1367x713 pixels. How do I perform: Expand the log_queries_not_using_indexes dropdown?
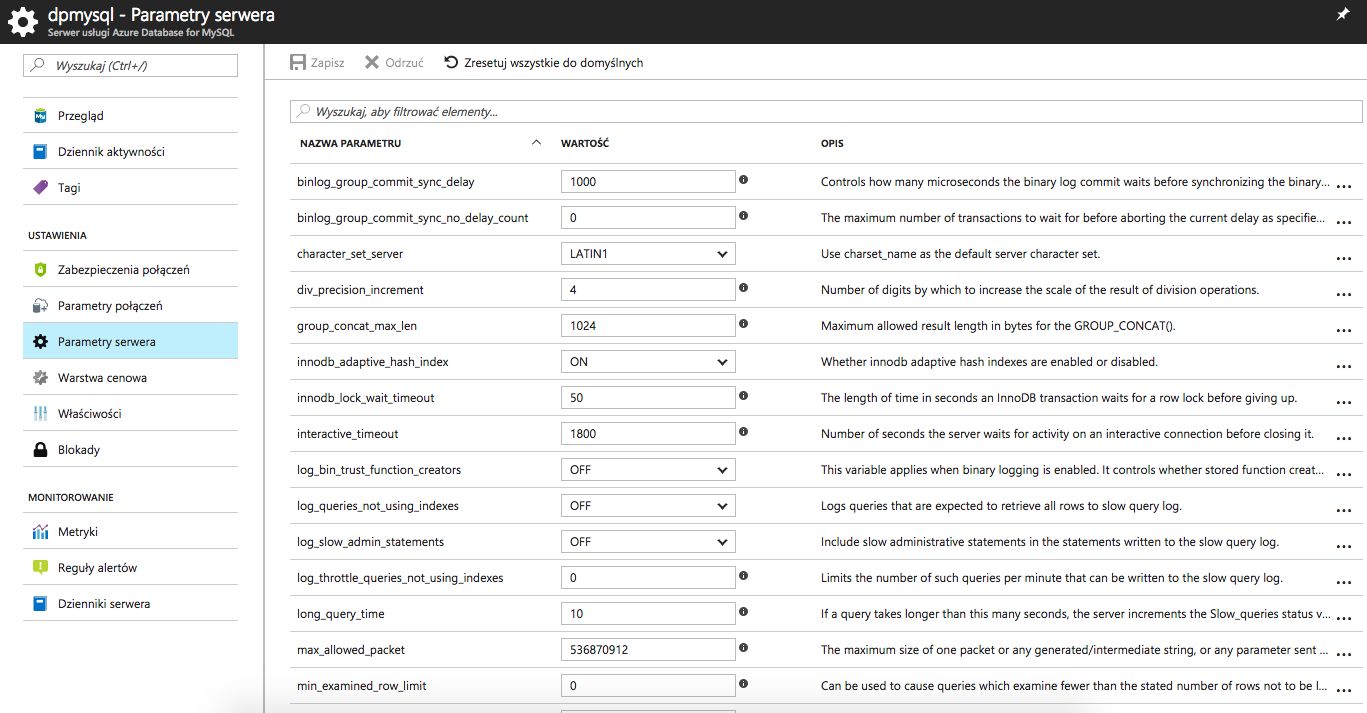pyautogui.click(x=648, y=506)
